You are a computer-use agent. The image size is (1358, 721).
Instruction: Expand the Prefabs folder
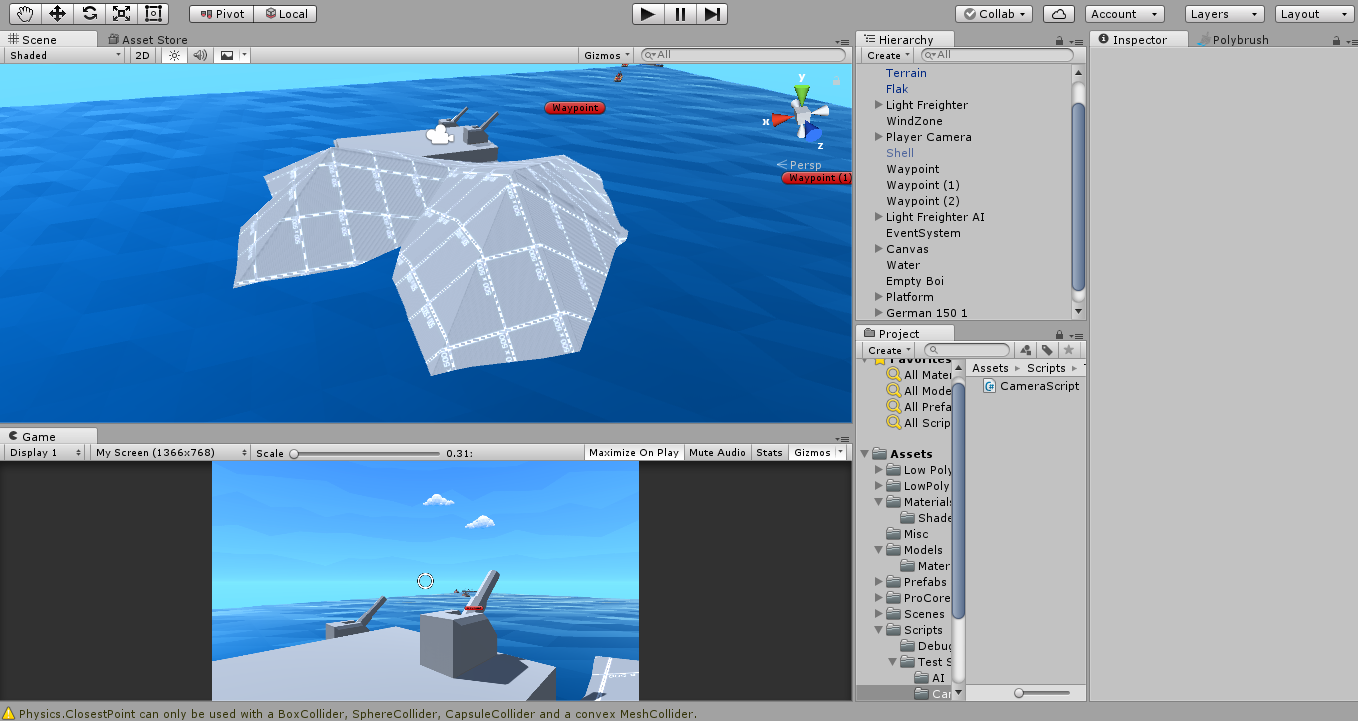[879, 582]
